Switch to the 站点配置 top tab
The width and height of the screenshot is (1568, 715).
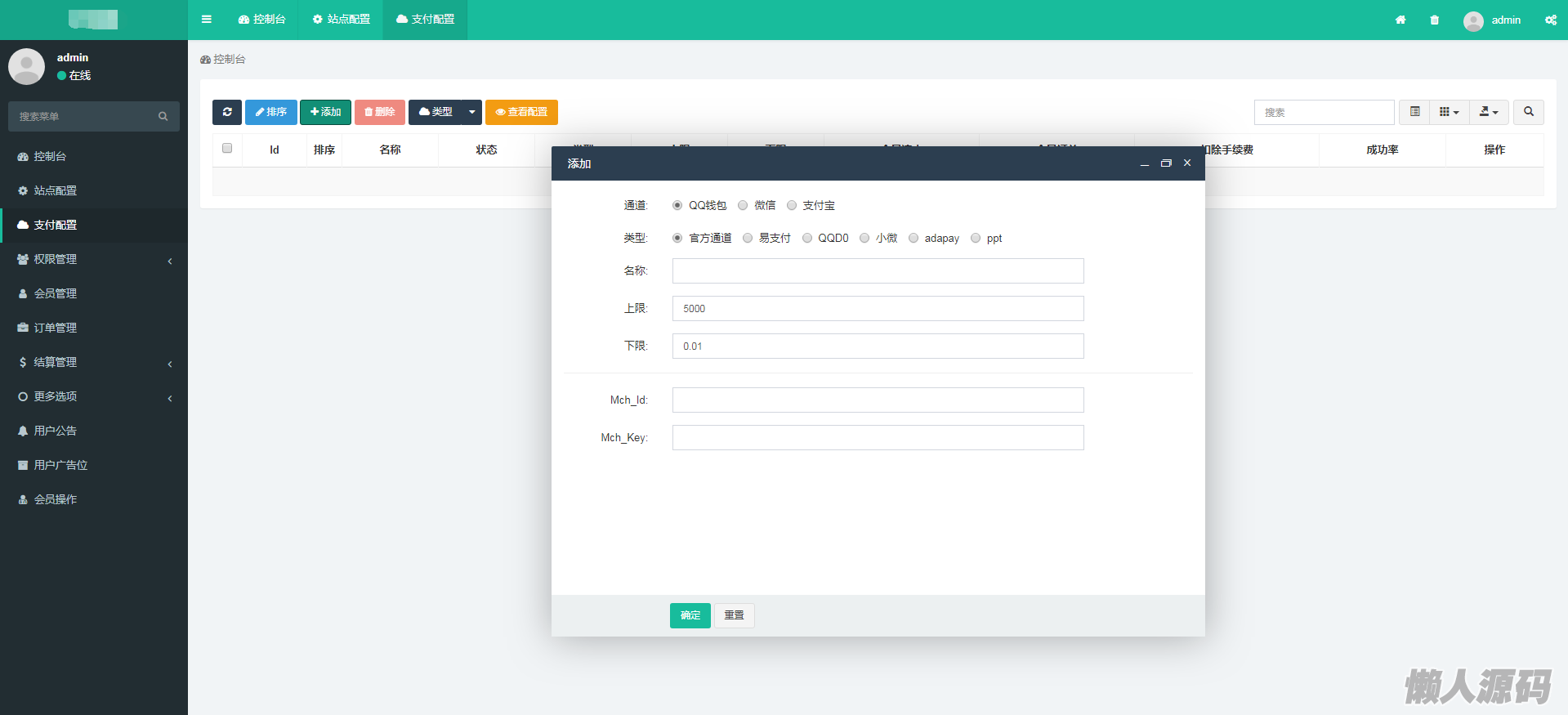pyautogui.click(x=342, y=20)
